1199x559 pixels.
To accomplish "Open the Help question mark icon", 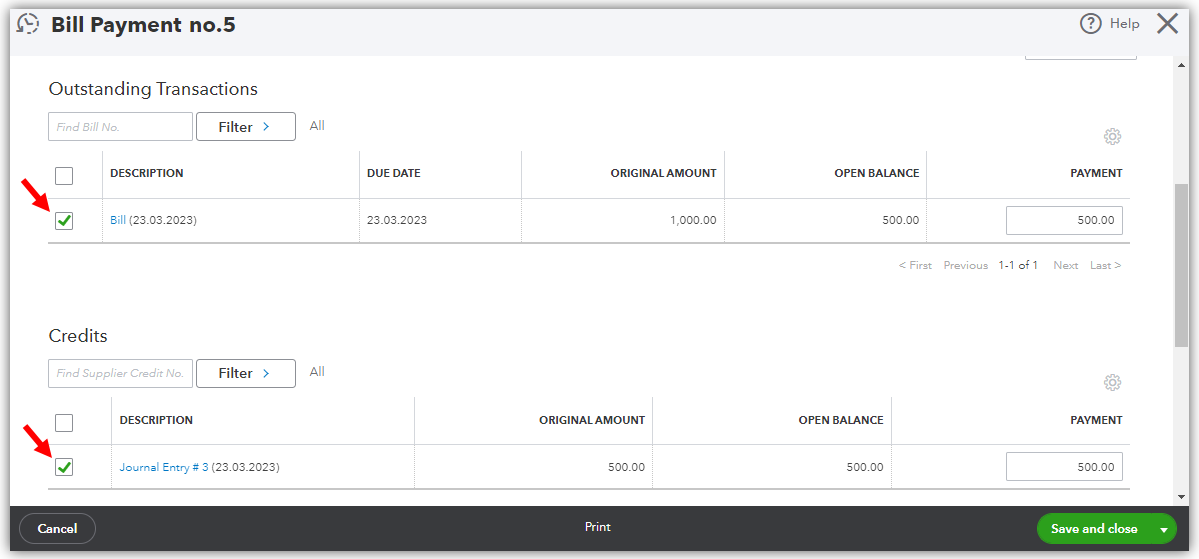I will click(x=1090, y=24).
